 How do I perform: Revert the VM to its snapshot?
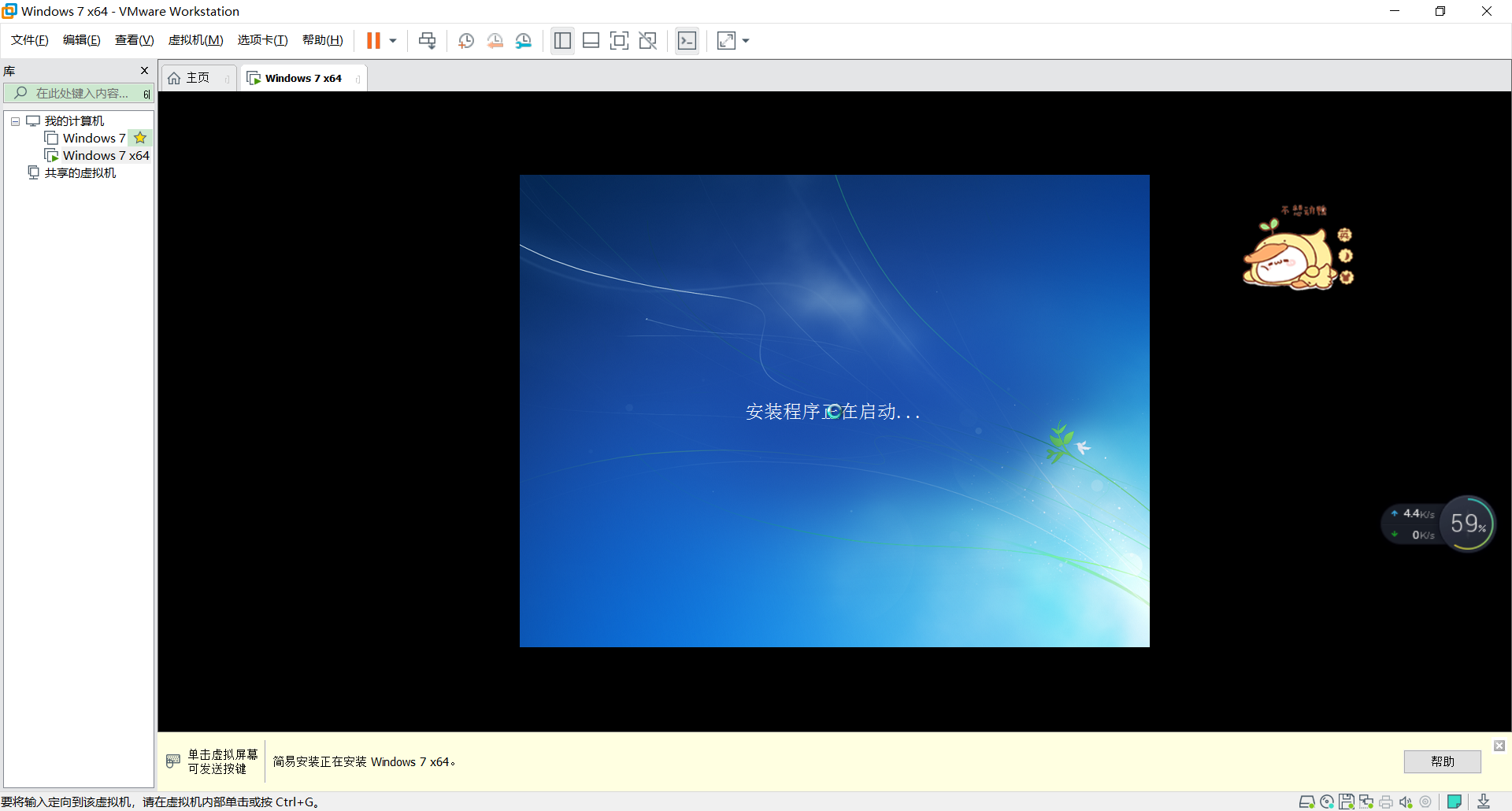tap(495, 40)
